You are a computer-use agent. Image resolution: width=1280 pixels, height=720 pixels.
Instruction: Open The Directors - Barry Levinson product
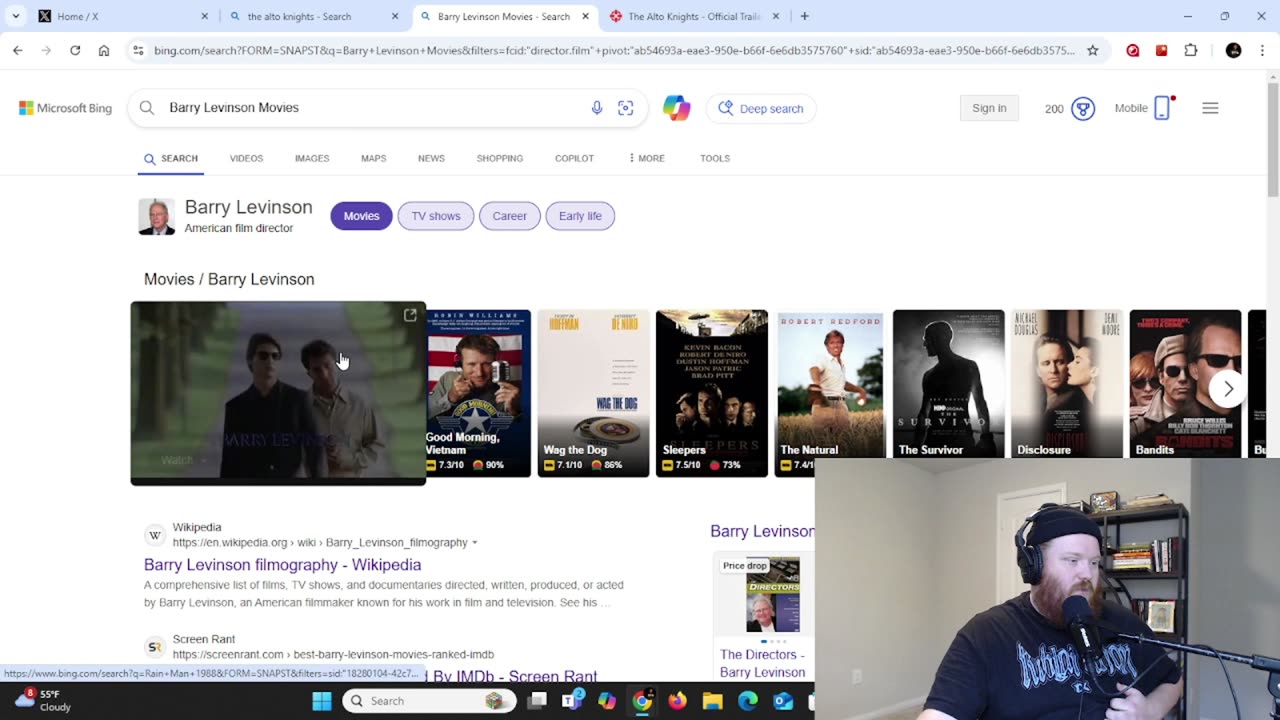pyautogui.click(x=762, y=663)
